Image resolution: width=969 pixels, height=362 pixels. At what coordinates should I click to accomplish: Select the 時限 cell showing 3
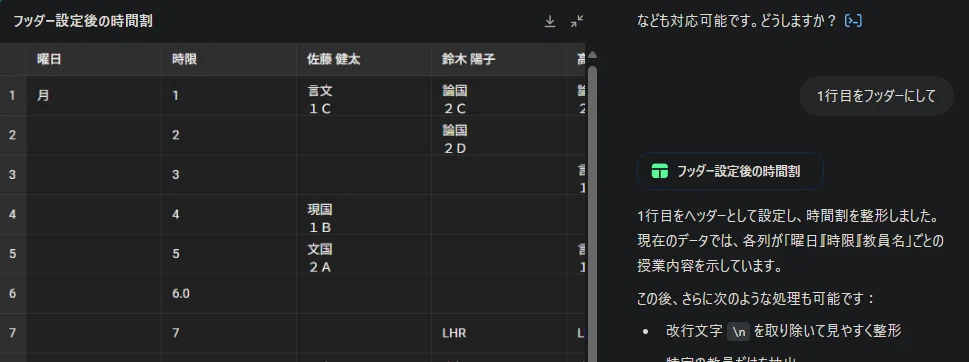pyautogui.click(x=229, y=175)
